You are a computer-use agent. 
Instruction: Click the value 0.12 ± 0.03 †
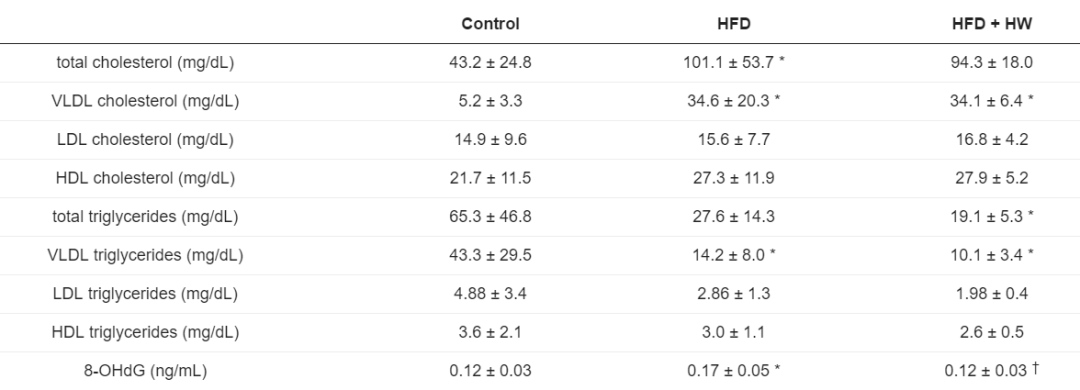coord(992,371)
